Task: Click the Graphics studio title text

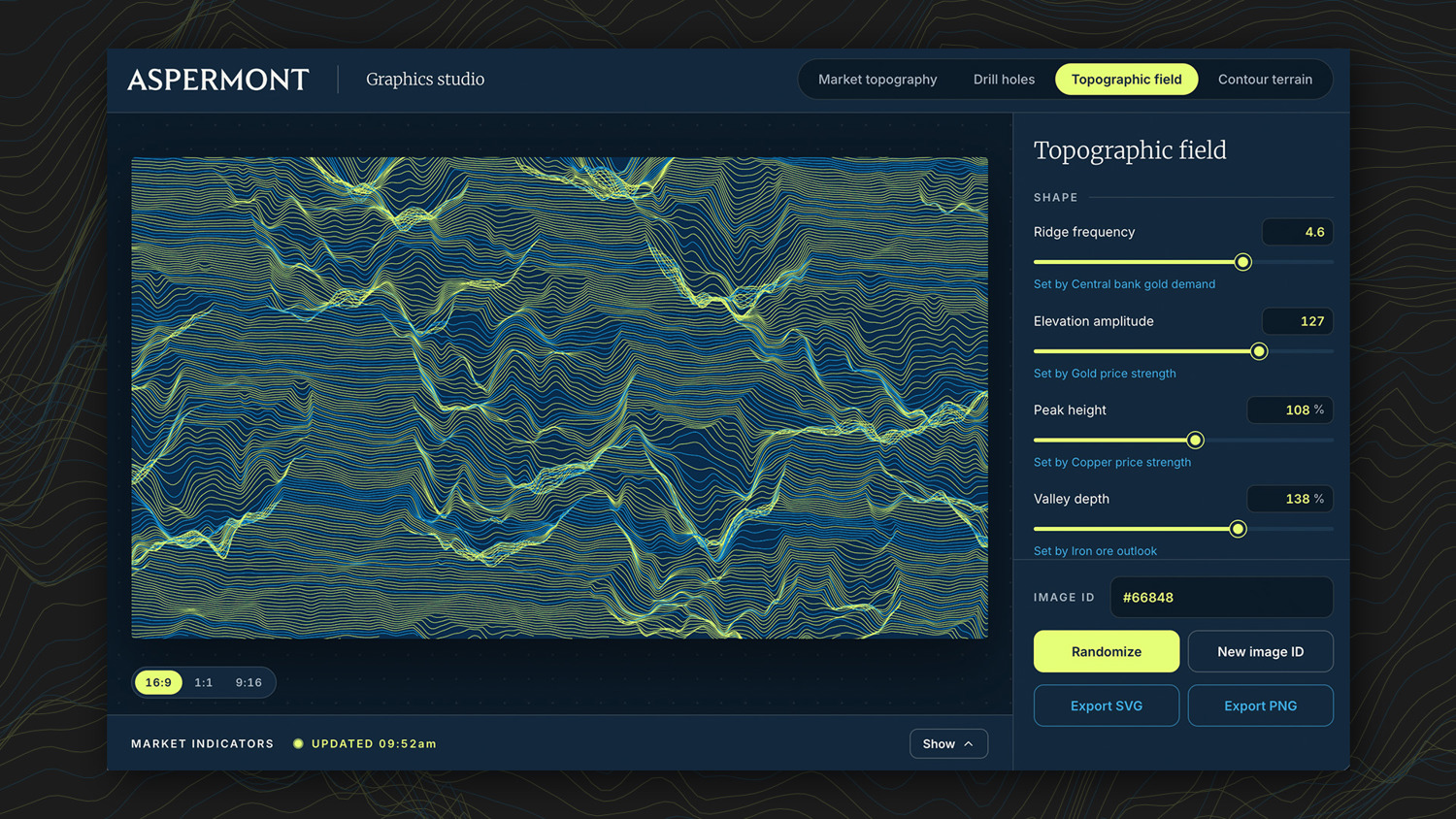Action: [425, 80]
